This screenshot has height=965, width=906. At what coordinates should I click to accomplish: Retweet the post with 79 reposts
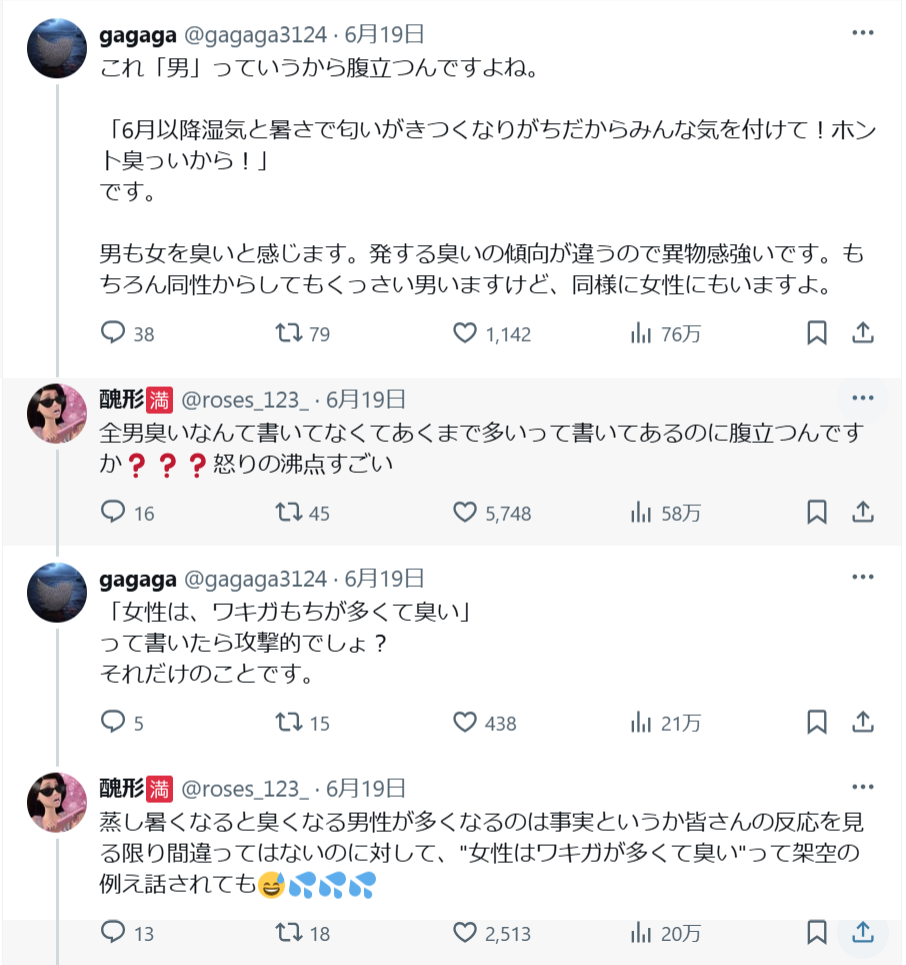tap(288, 333)
